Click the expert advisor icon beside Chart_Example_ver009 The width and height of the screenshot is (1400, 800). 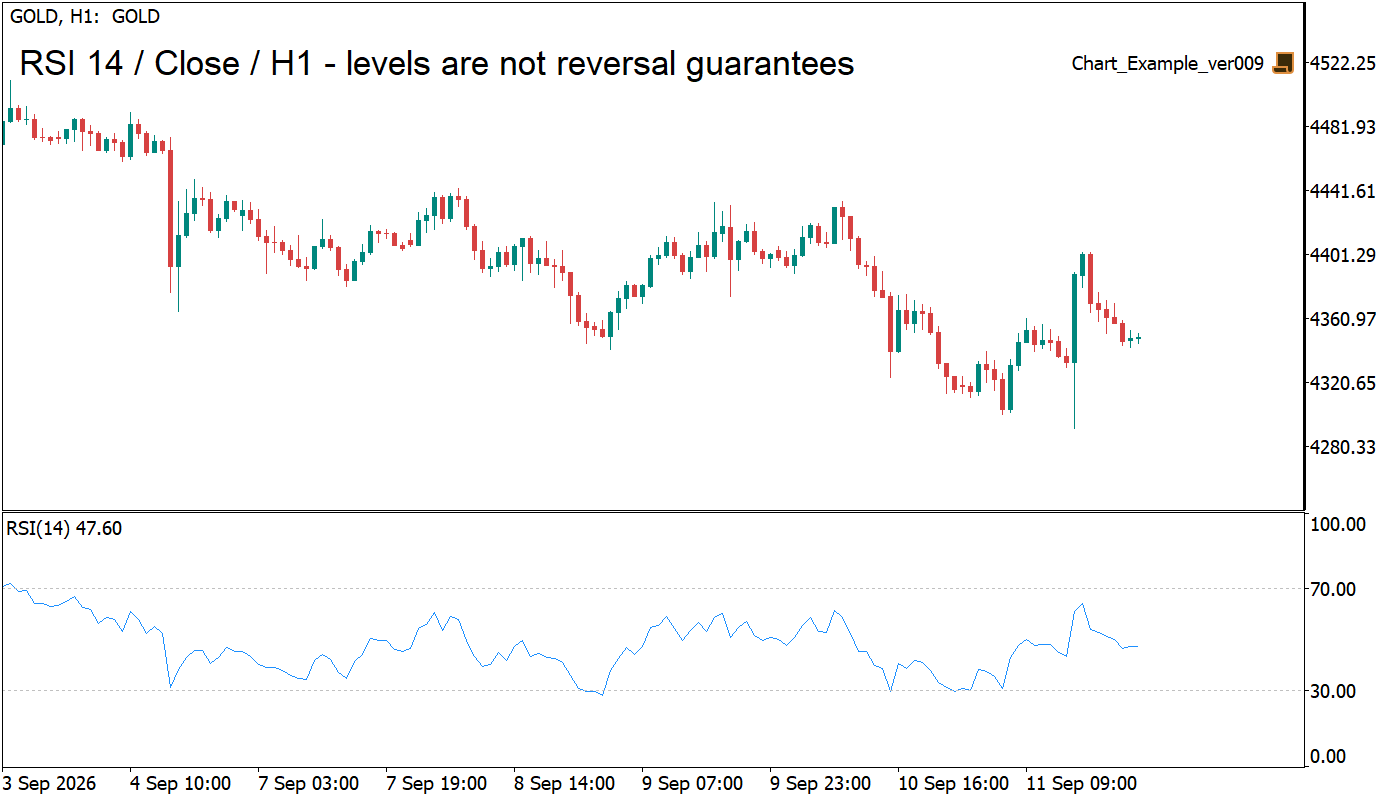pos(1283,64)
